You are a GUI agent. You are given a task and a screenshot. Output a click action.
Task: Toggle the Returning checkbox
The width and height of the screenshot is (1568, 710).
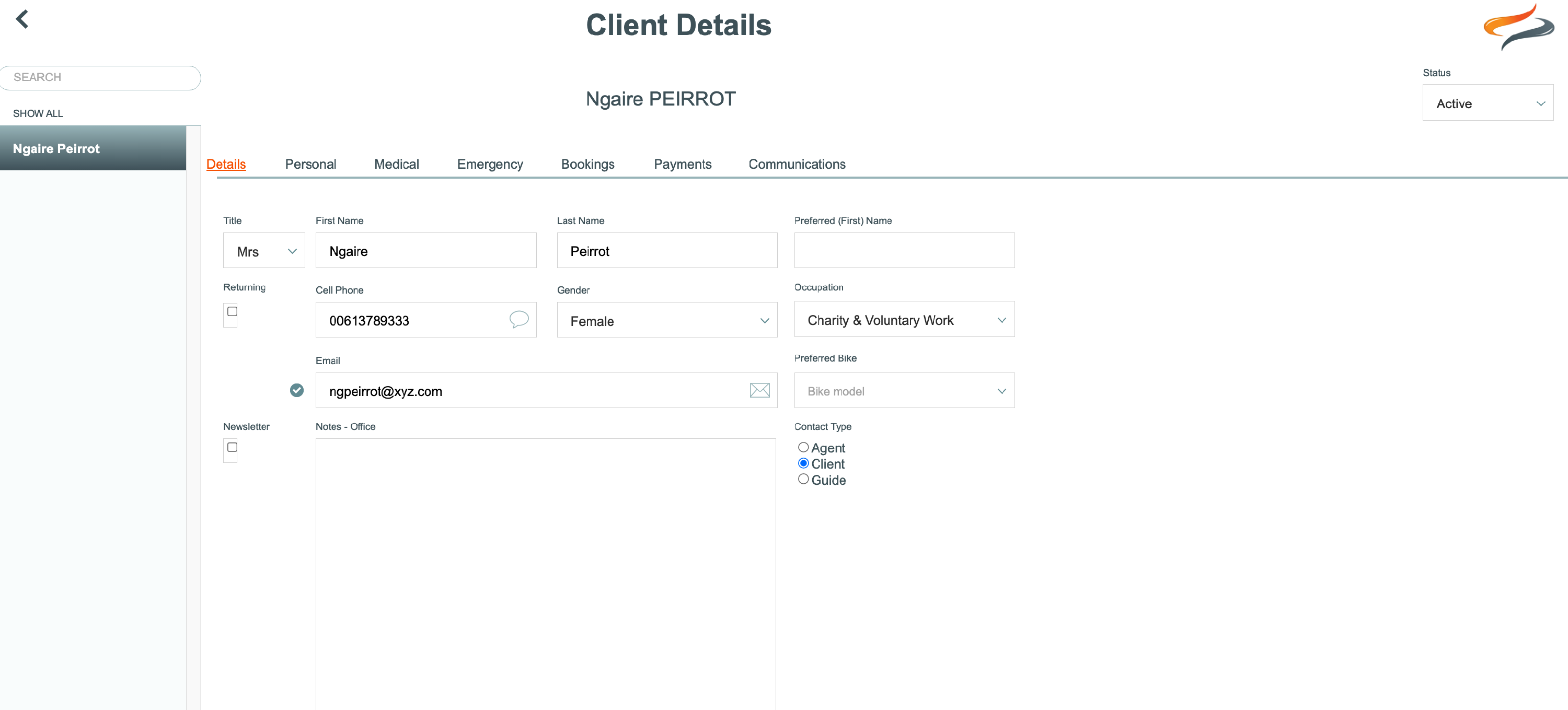point(232,311)
